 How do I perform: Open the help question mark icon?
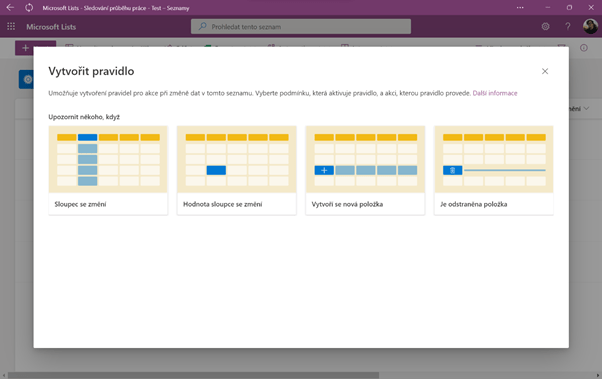[567, 26]
